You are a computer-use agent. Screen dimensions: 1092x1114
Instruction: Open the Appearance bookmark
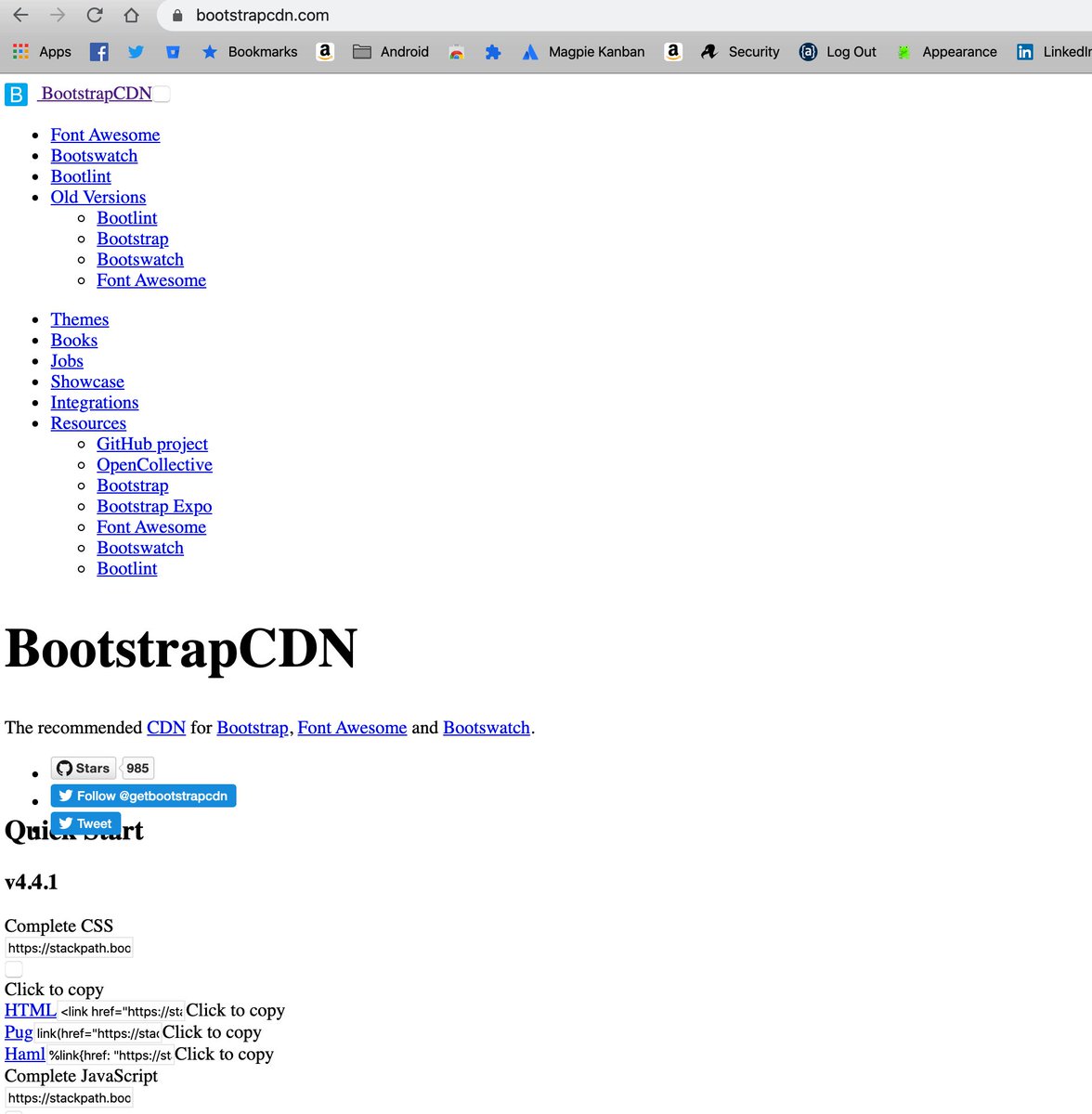click(x=946, y=52)
